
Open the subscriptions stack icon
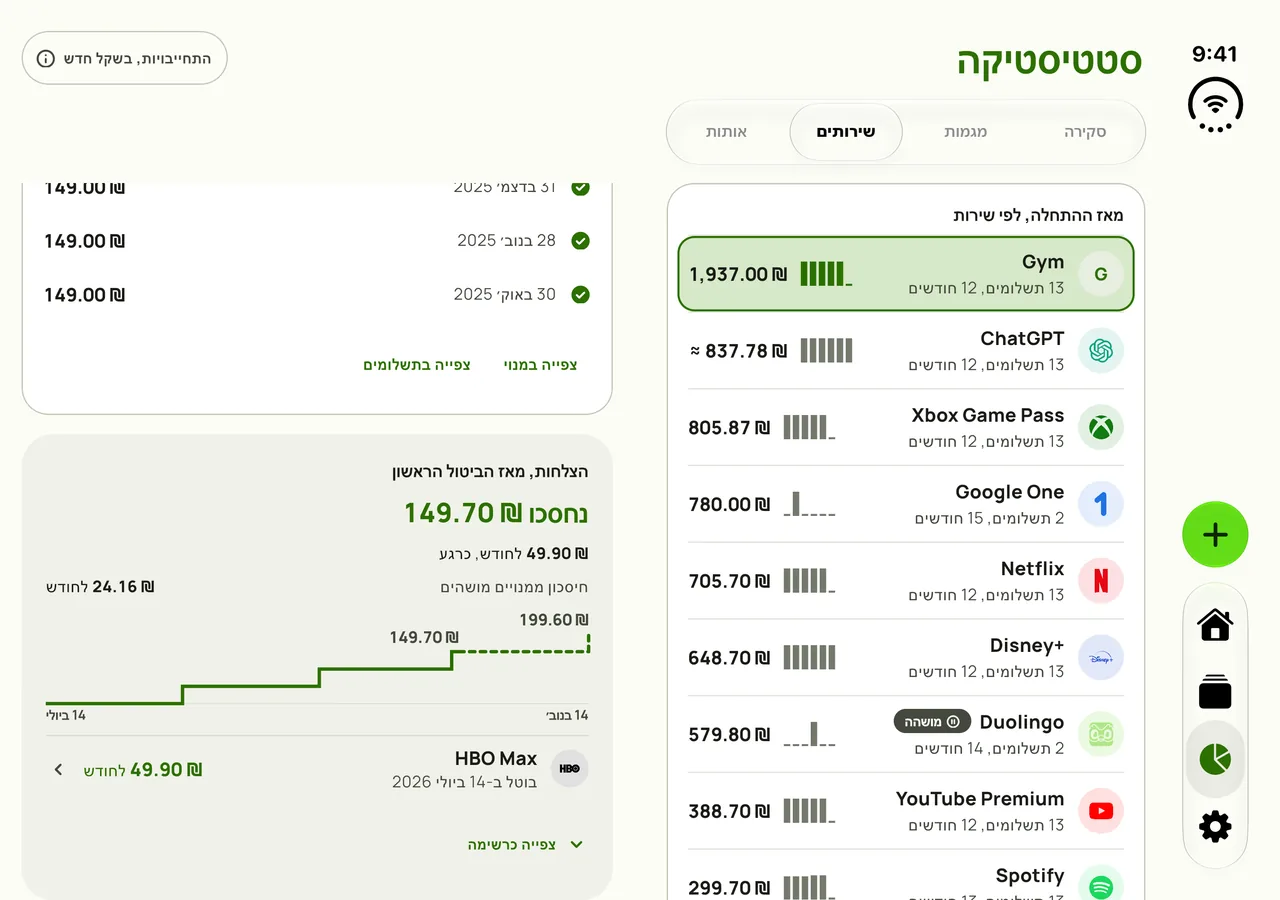1215,691
